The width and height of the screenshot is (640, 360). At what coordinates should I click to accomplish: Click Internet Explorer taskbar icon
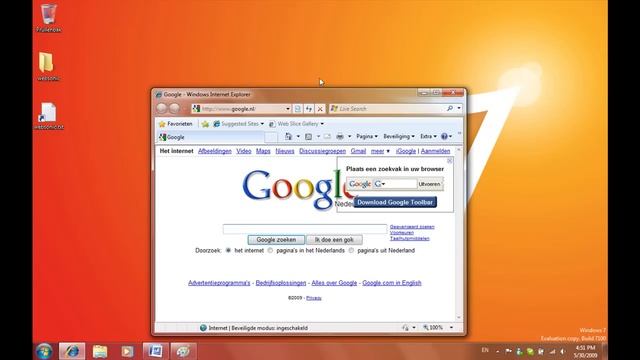tap(72, 351)
